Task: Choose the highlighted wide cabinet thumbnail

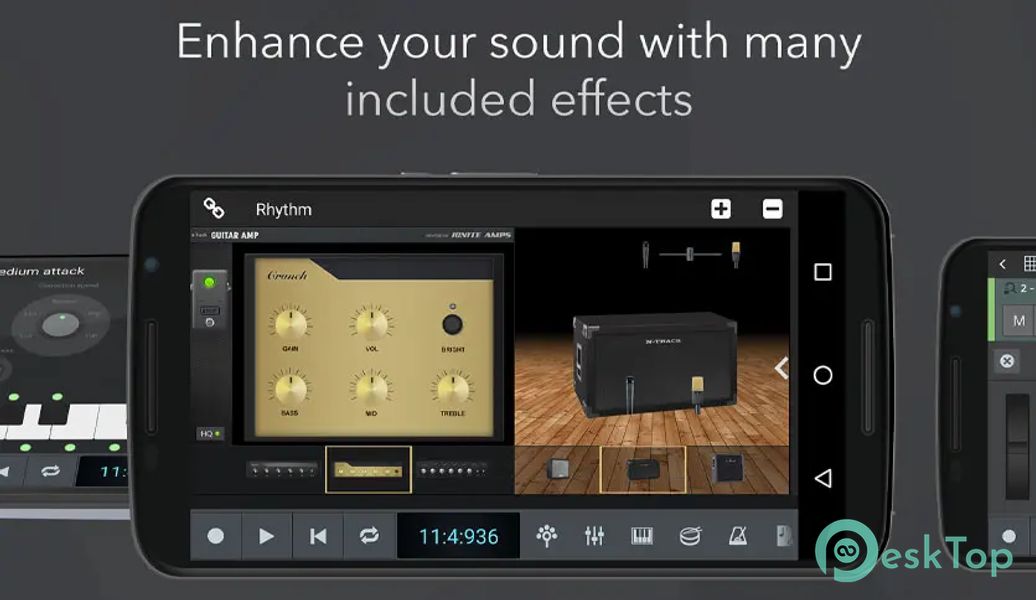Action: pos(642,470)
